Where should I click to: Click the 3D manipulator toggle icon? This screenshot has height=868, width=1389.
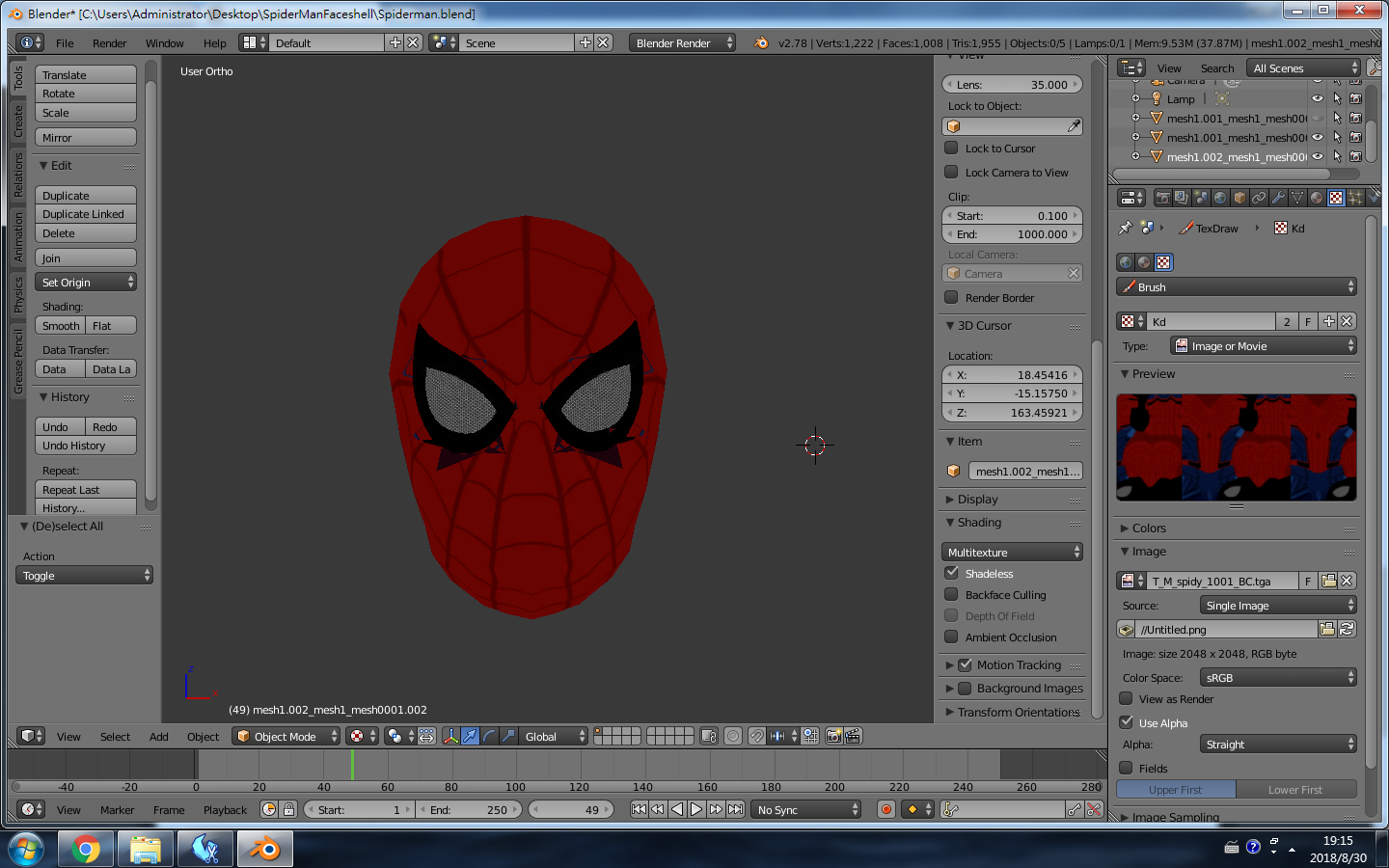pos(450,736)
